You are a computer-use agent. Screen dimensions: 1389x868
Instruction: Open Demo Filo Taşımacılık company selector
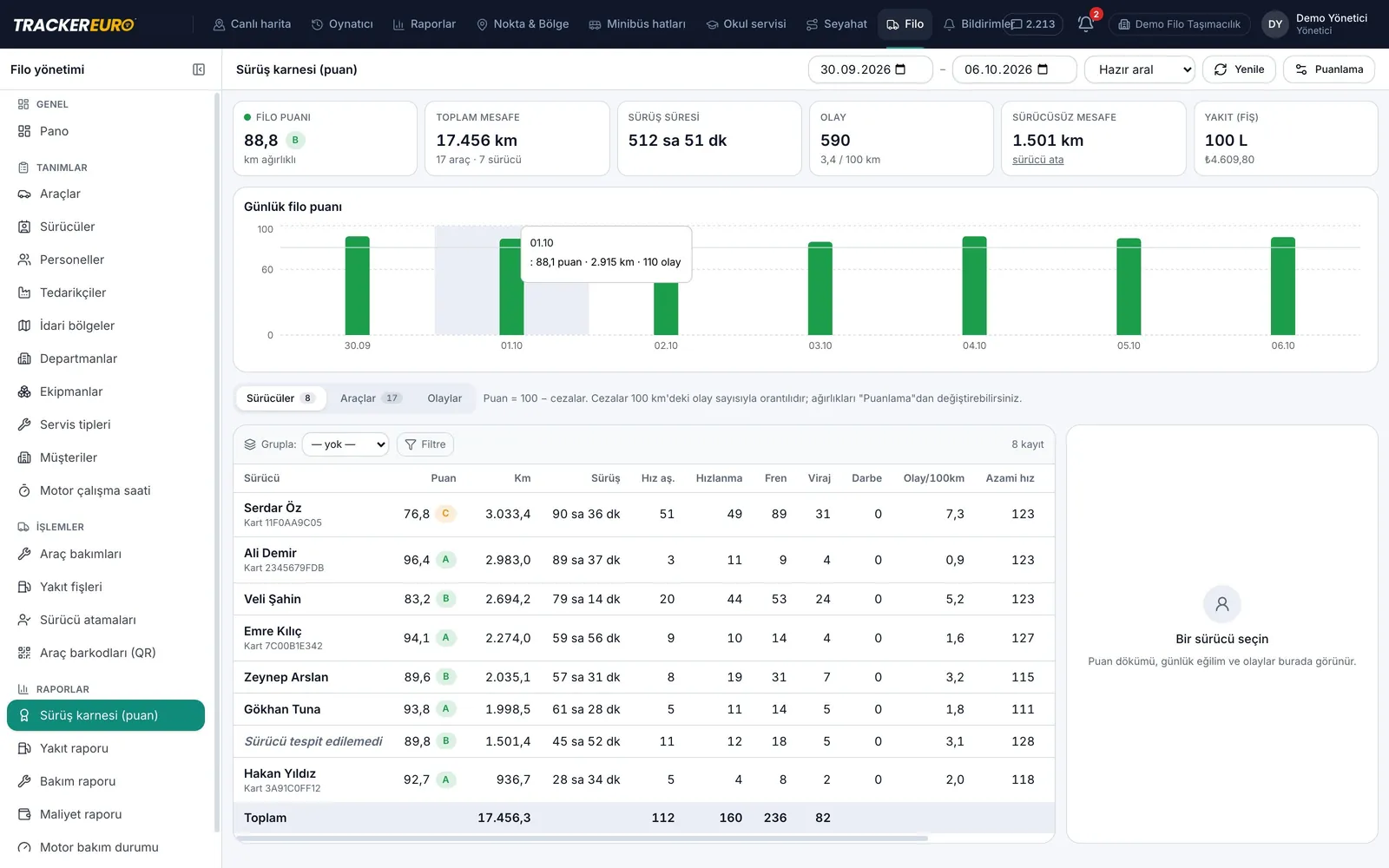1179,24
